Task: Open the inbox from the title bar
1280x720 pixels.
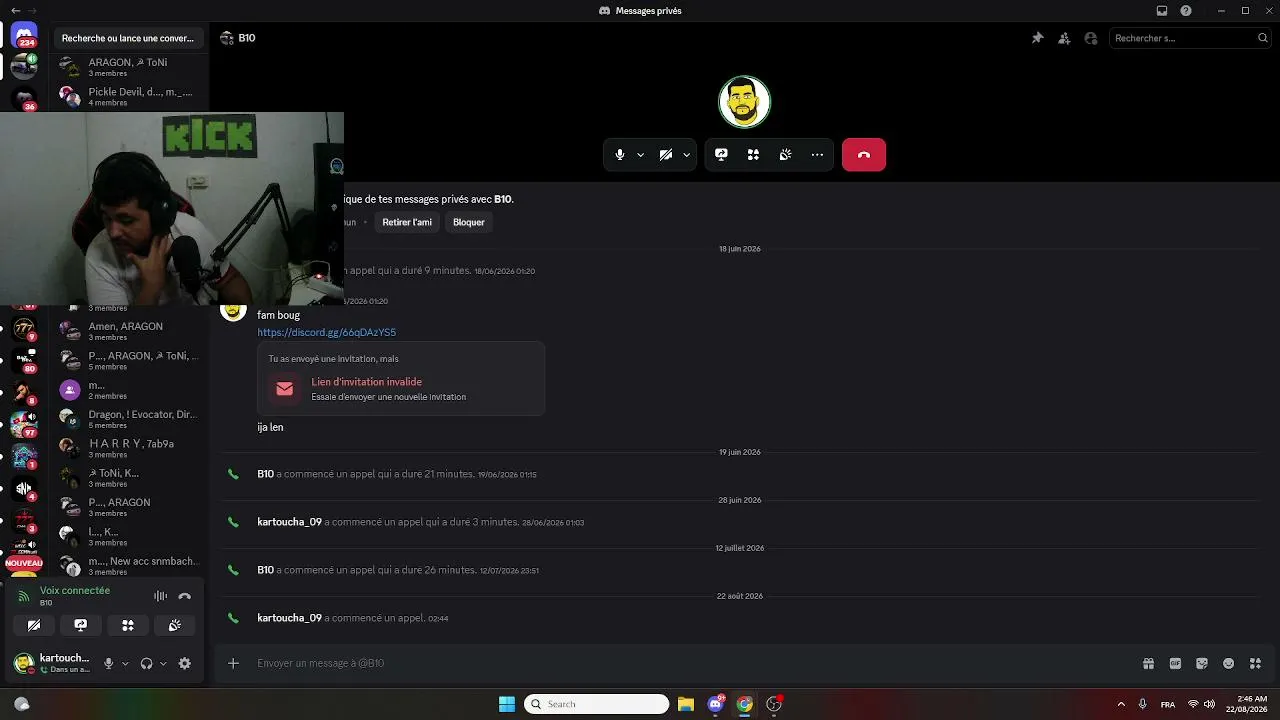Action: coord(1162,11)
